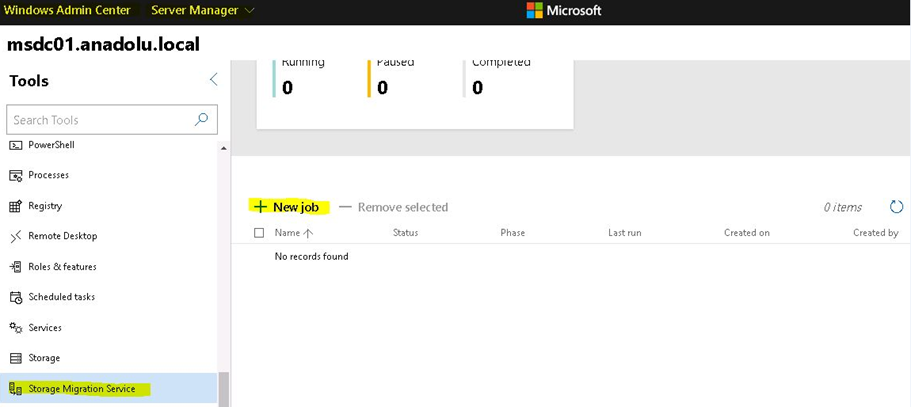Click the '0 items' counter text

[x=842, y=207]
